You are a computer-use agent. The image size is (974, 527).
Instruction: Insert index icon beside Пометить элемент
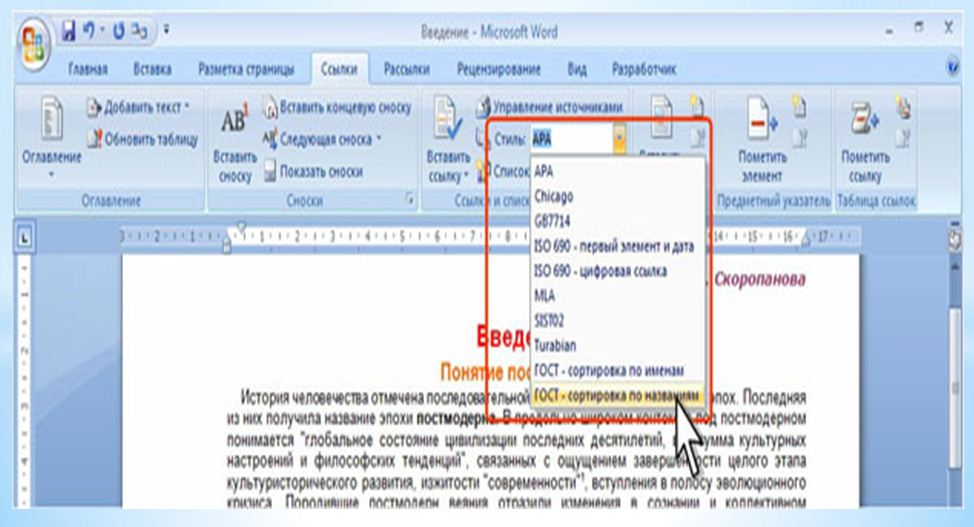pos(799,107)
